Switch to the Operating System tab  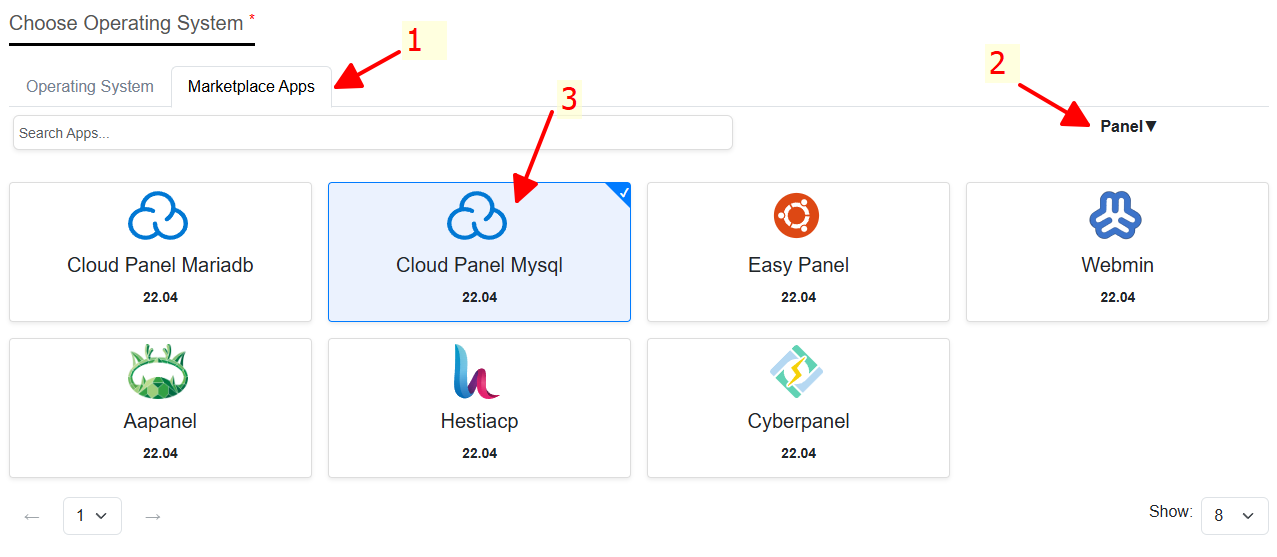tap(90, 86)
